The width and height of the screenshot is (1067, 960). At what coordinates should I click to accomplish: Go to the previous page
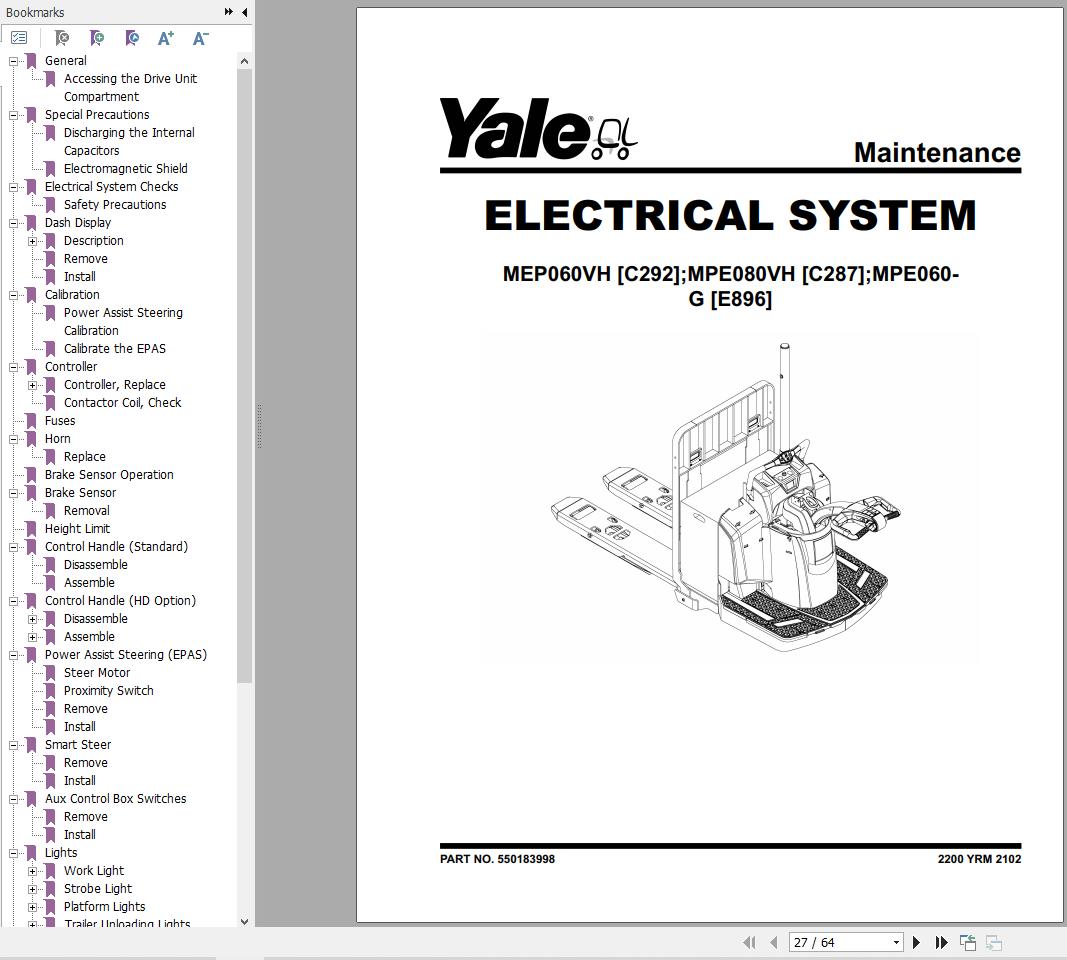tap(773, 942)
